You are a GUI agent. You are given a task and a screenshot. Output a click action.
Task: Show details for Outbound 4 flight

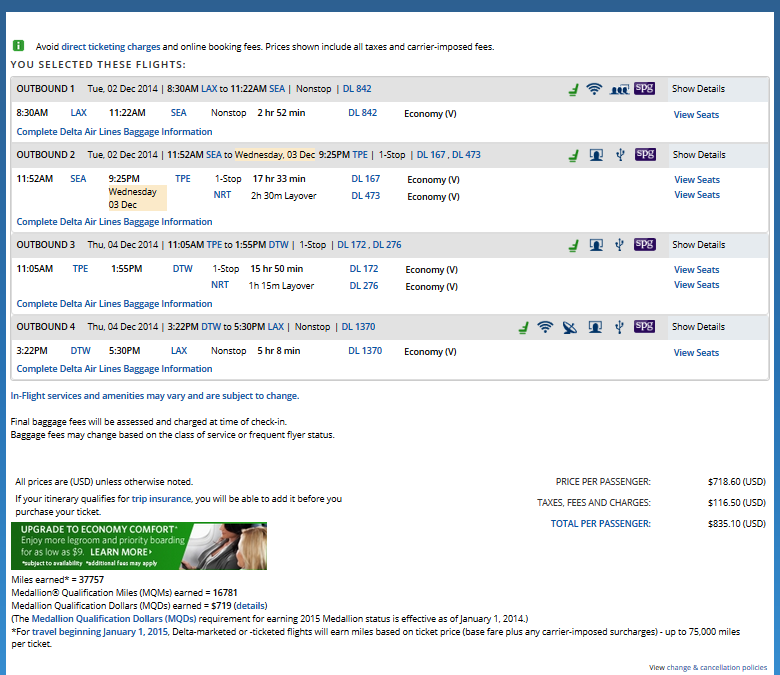pos(698,327)
